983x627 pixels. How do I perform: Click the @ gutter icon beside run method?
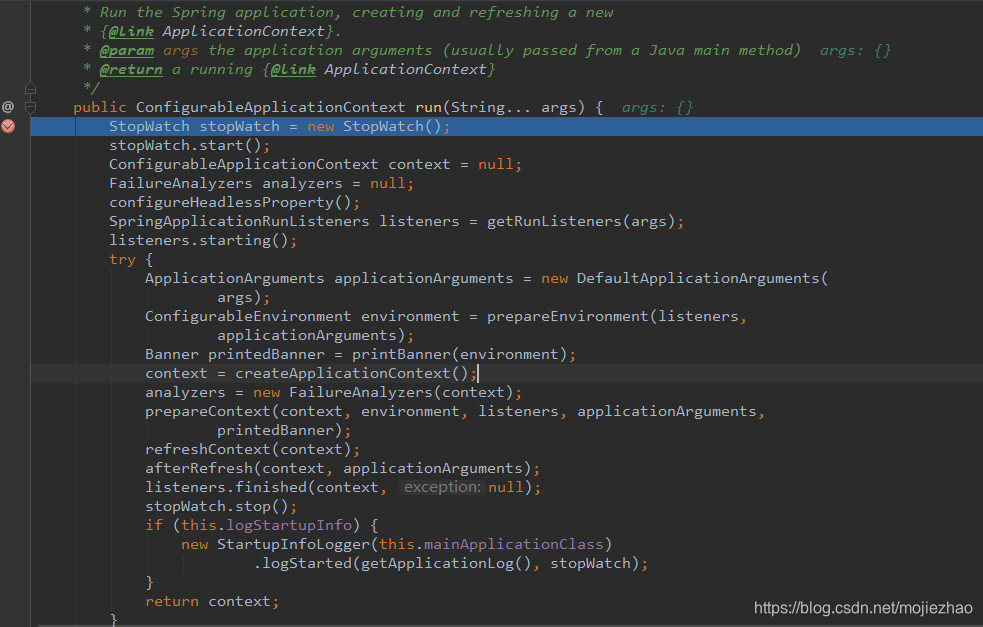coord(8,107)
